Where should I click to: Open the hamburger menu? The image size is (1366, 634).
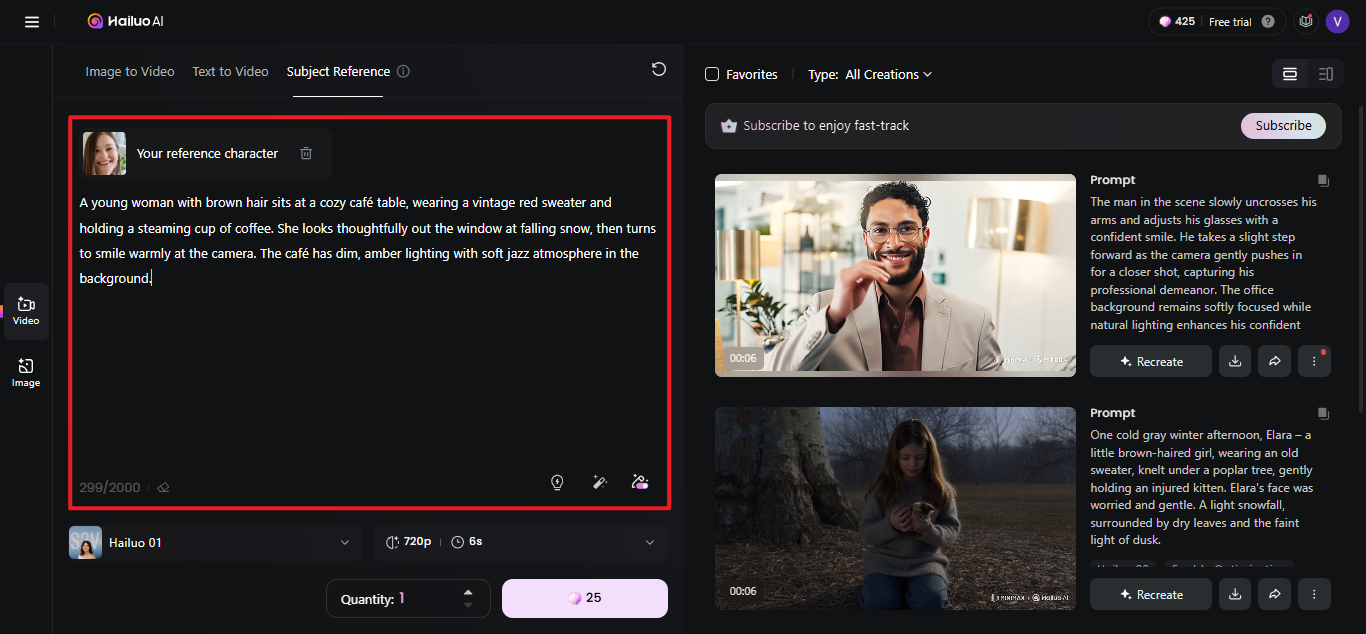32,21
